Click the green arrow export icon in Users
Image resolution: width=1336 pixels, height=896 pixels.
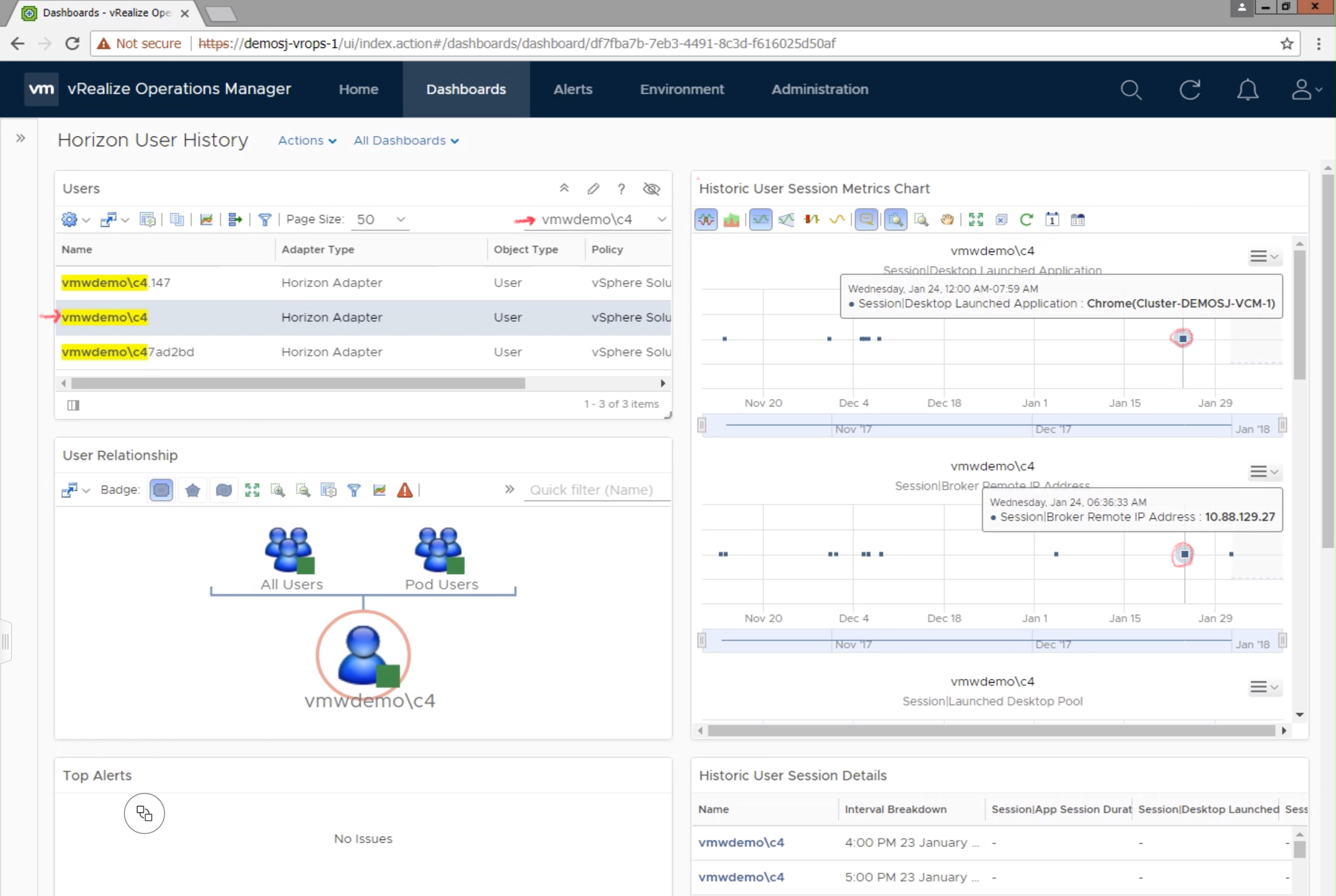coord(235,220)
